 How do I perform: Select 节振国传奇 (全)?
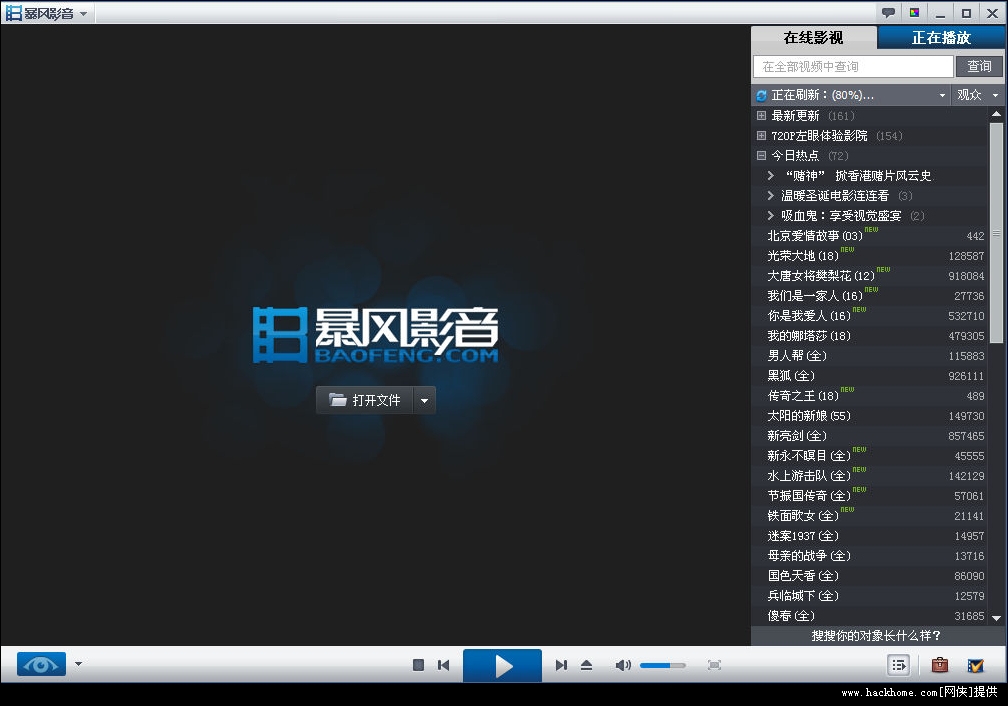click(869, 496)
